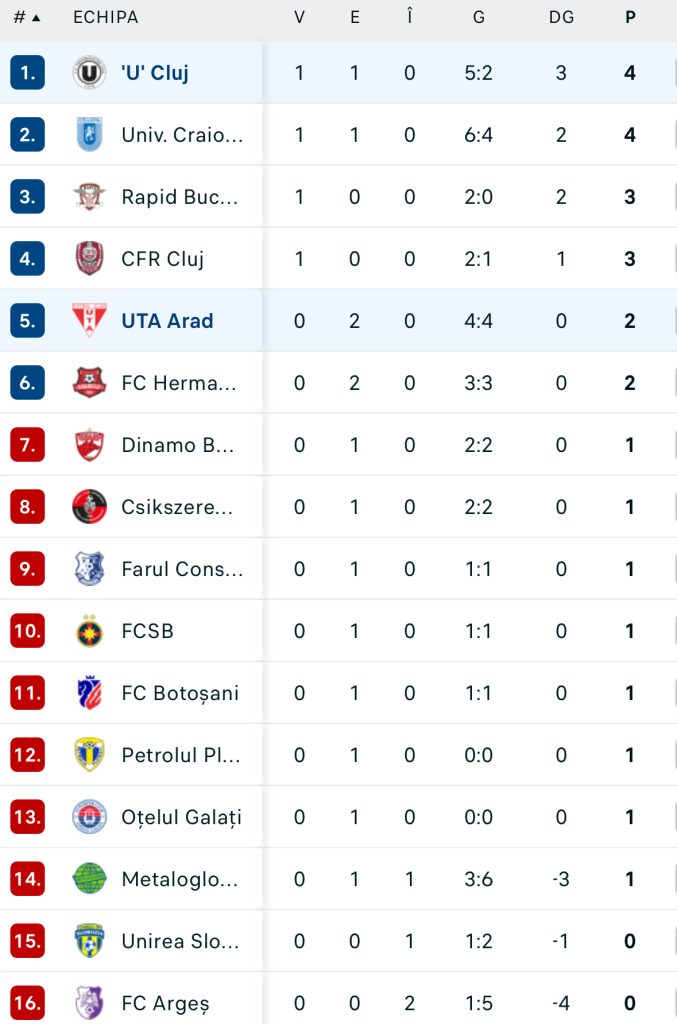Image resolution: width=677 pixels, height=1024 pixels.
Task: Sort by the P points column header
Action: pyautogui.click(x=630, y=18)
